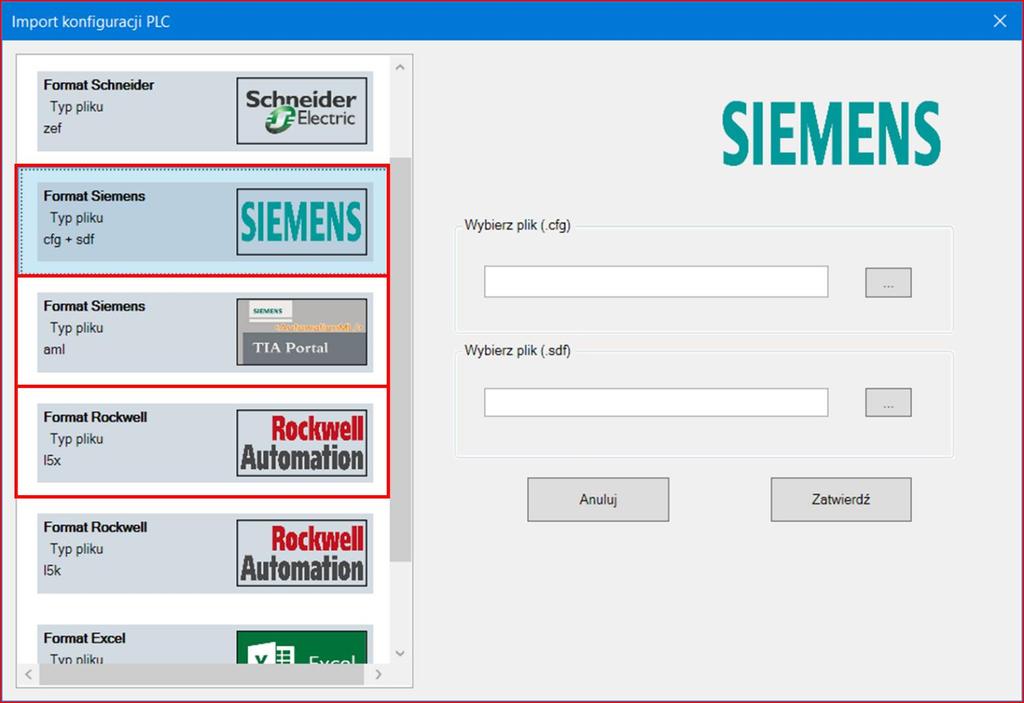The height and width of the screenshot is (703, 1024).
Task: Choose the TIA Portal logo thumbnail
Action: [302, 332]
